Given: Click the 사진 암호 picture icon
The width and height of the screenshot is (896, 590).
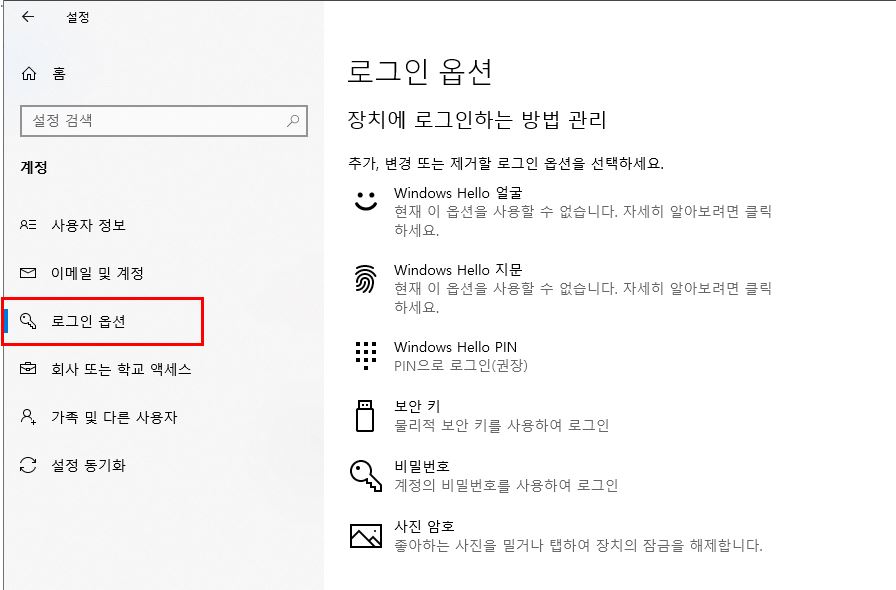Looking at the screenshot, I should click(x=366, y=536).
